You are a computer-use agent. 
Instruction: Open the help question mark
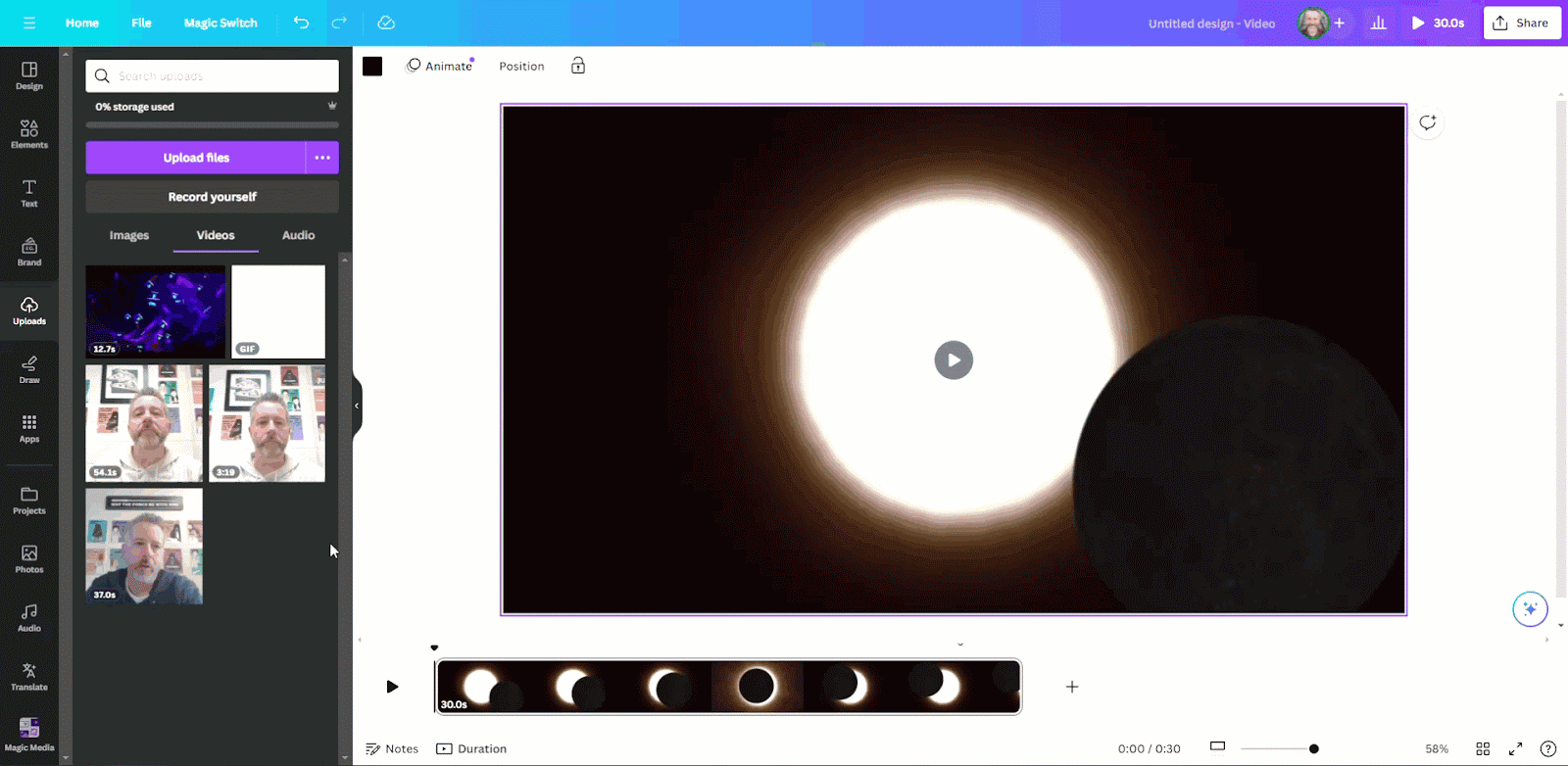pyautogui.click(x=1548, y=748)
